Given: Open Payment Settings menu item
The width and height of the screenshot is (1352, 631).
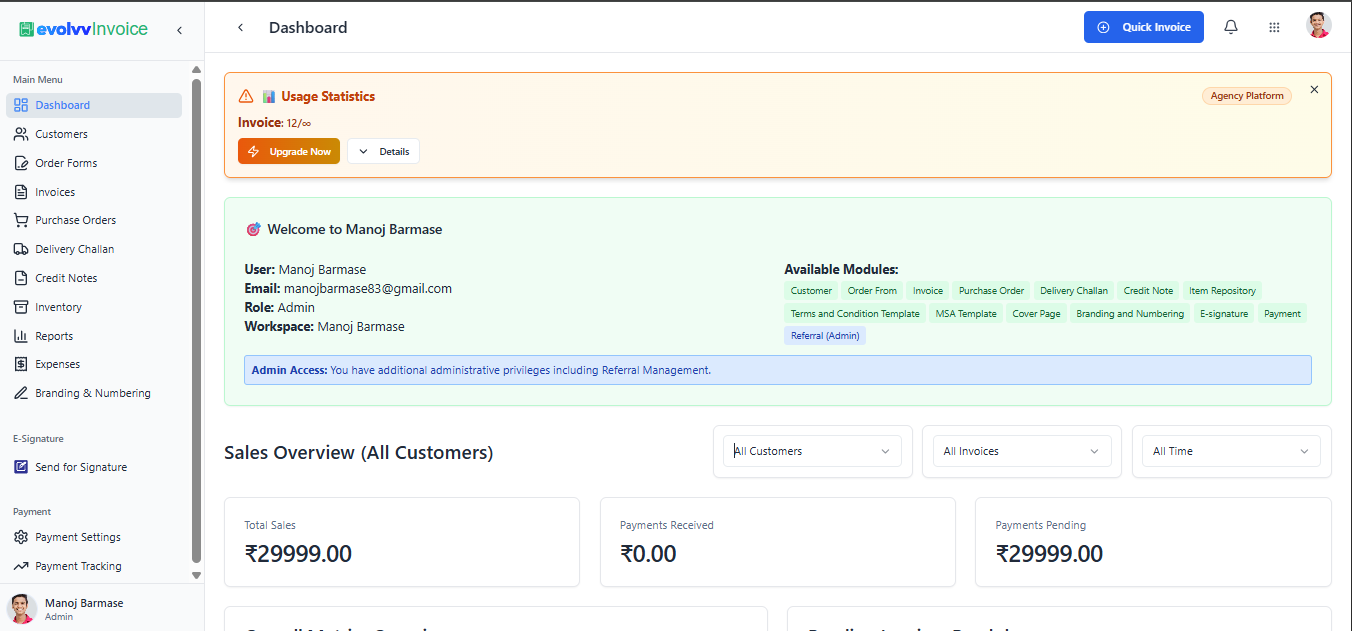Looking at the screenshot, I should point(94,537).
